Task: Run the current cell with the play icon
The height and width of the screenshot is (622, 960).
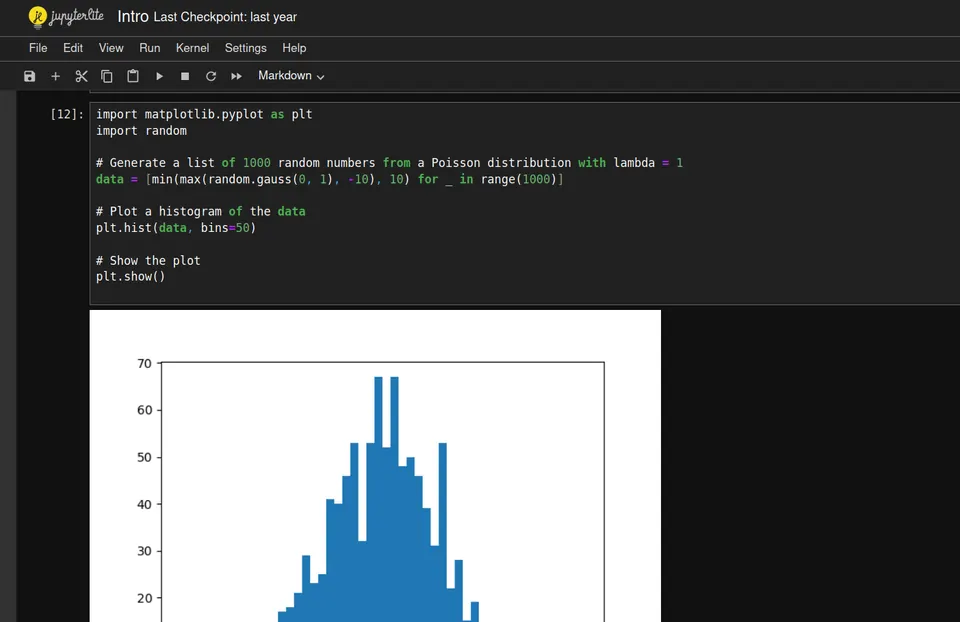Action: coord(159,76)
